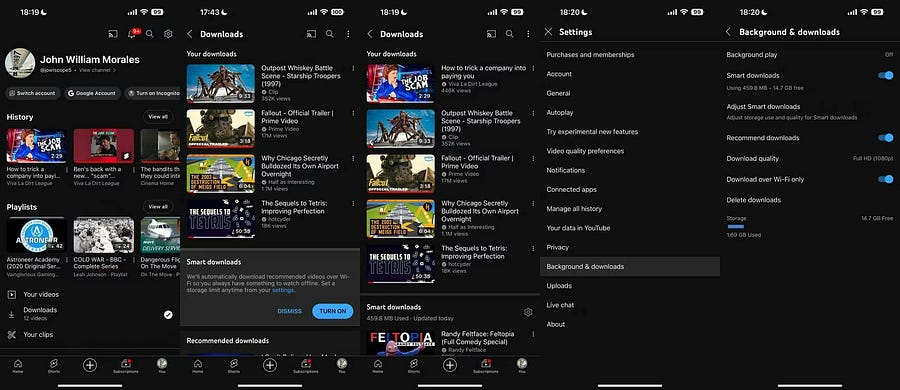
Task: Open the gear icon beside Smart downloads 459.8 MB Used
Action: 528,312
